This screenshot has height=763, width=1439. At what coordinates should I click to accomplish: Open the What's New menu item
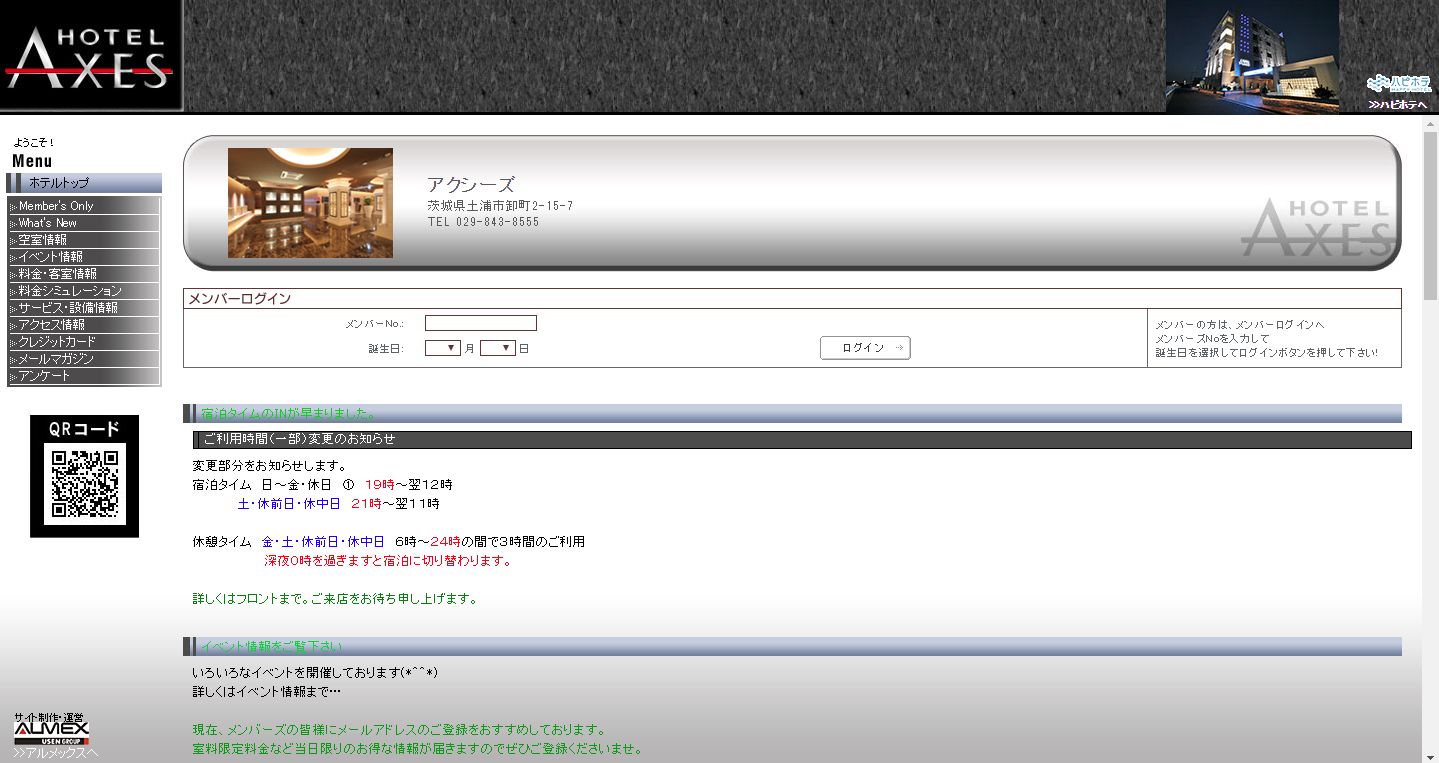point(84,223)
